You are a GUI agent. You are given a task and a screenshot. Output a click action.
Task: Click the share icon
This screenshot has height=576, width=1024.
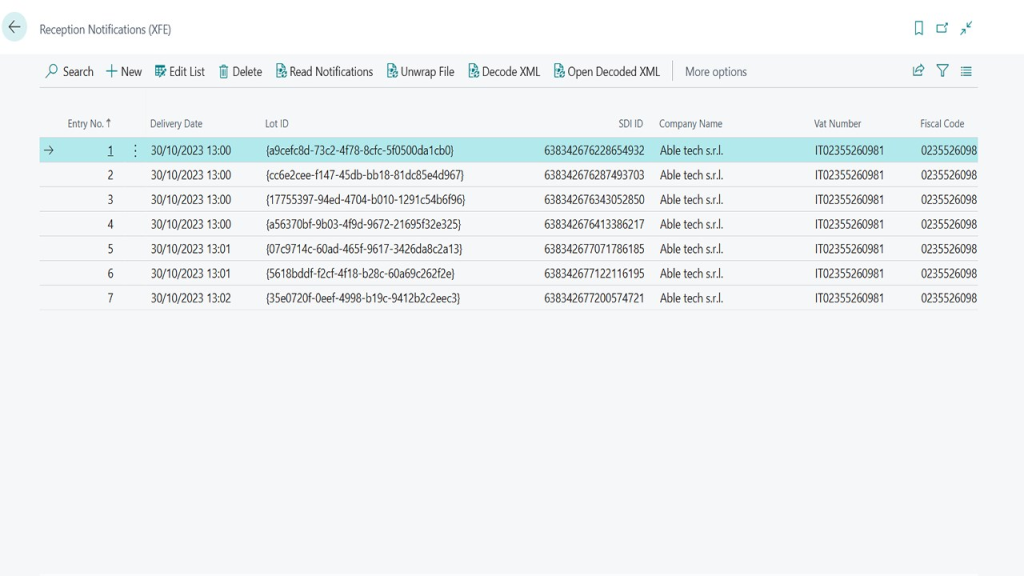pyautogui.click(x=918, y=71)
